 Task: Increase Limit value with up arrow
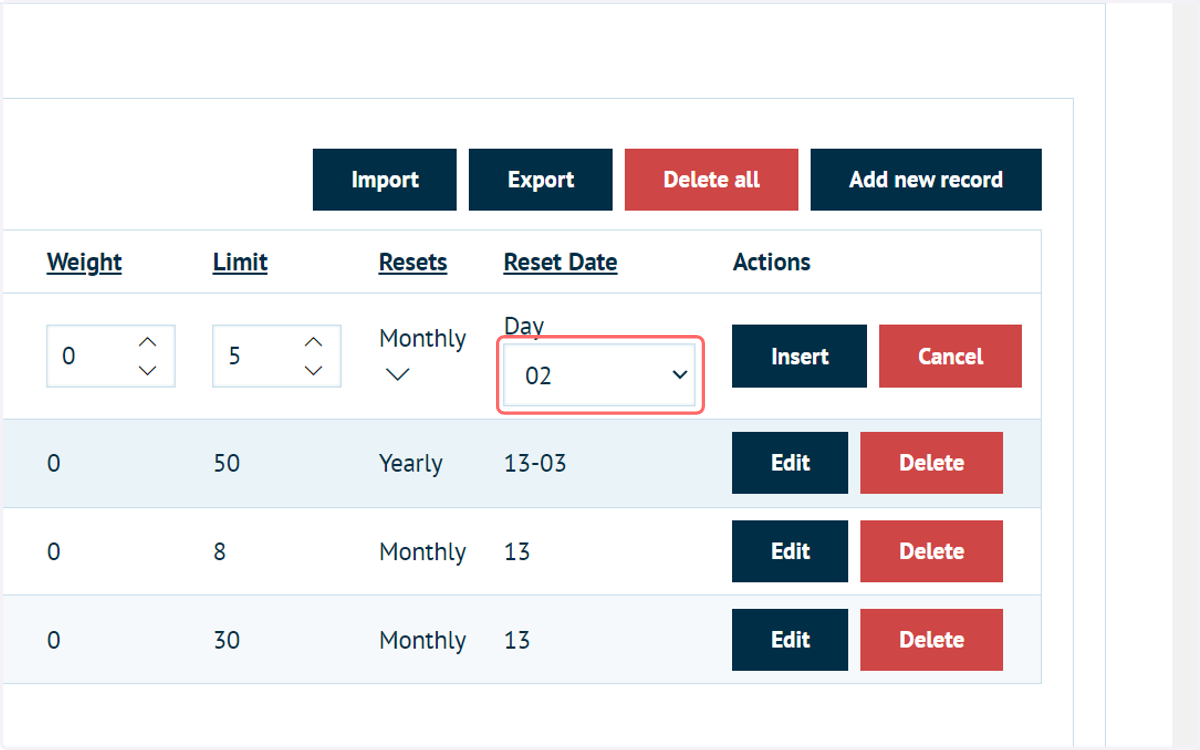point(314,342)
